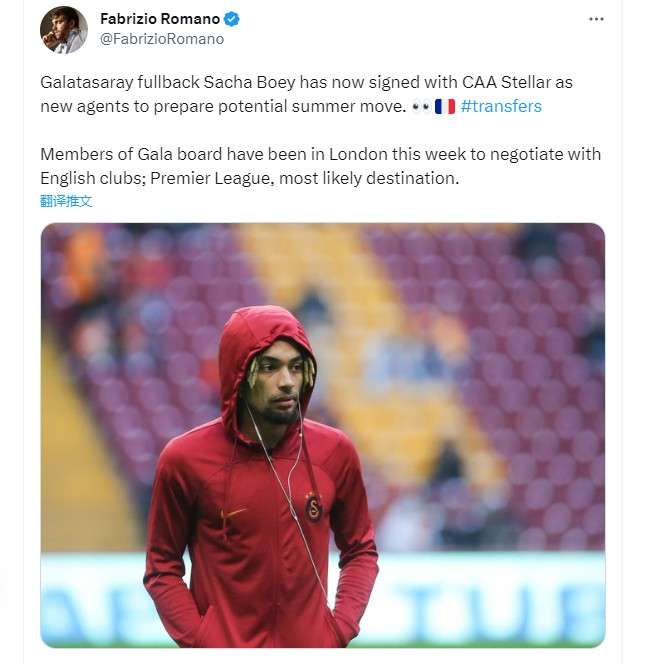Open the three-dot more options menu
The height and width of the screenshot is (664, 645).
tap(596, 19)
